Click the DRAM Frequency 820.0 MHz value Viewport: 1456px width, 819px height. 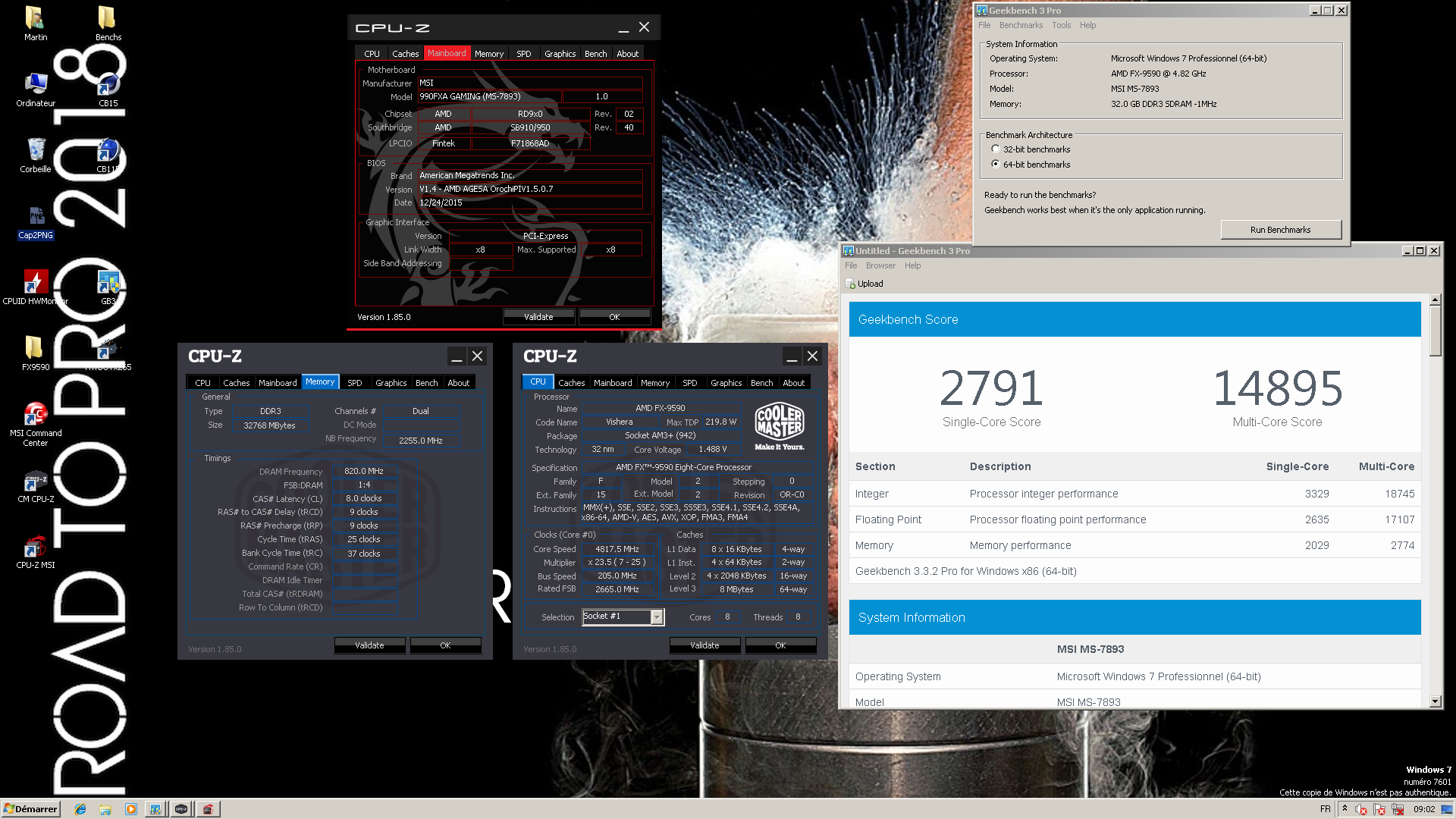pos(364,471)
